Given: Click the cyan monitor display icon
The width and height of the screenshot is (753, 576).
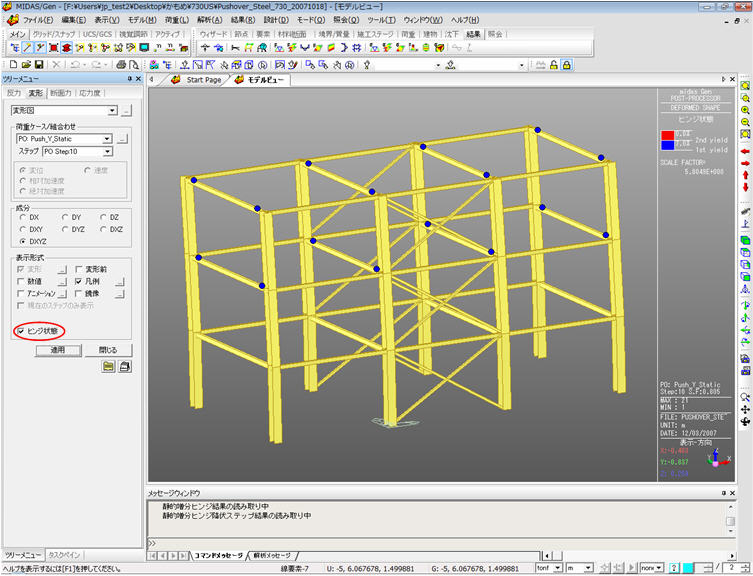Looking at the screenshot, I should tap(144, 48).
